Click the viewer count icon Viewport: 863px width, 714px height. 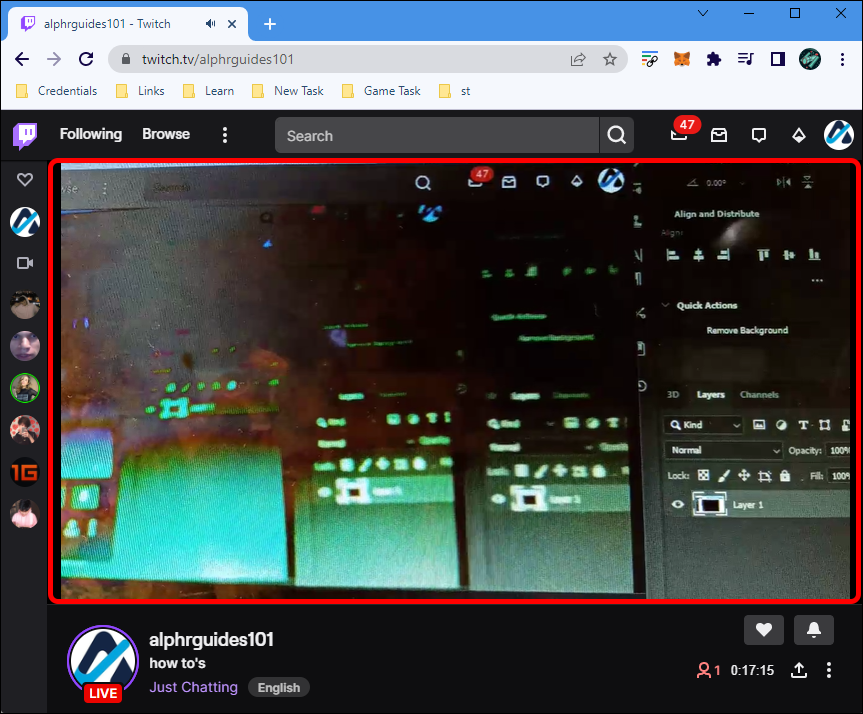(x=704, y=670)
